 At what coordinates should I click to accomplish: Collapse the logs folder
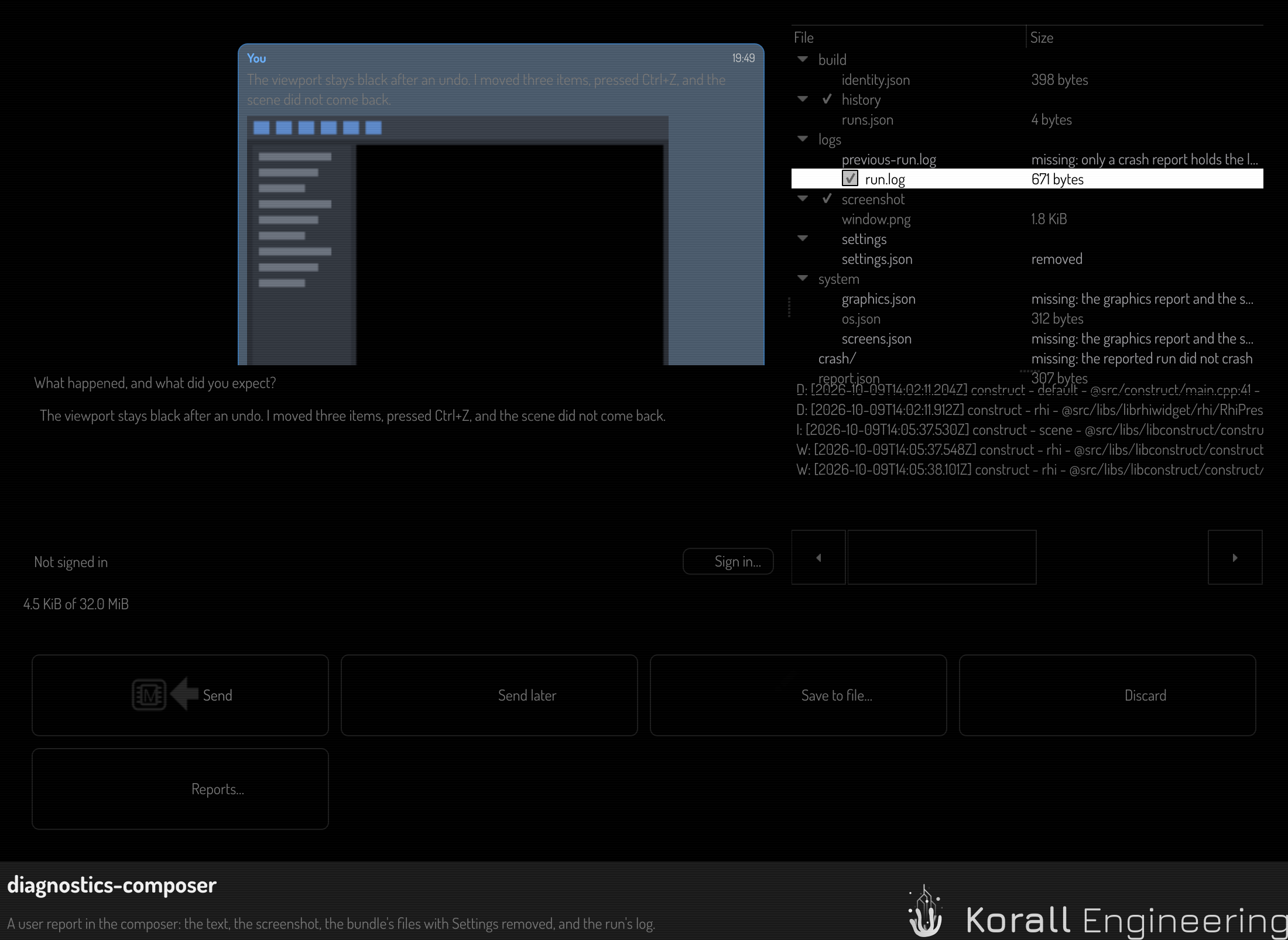[803, 139]
